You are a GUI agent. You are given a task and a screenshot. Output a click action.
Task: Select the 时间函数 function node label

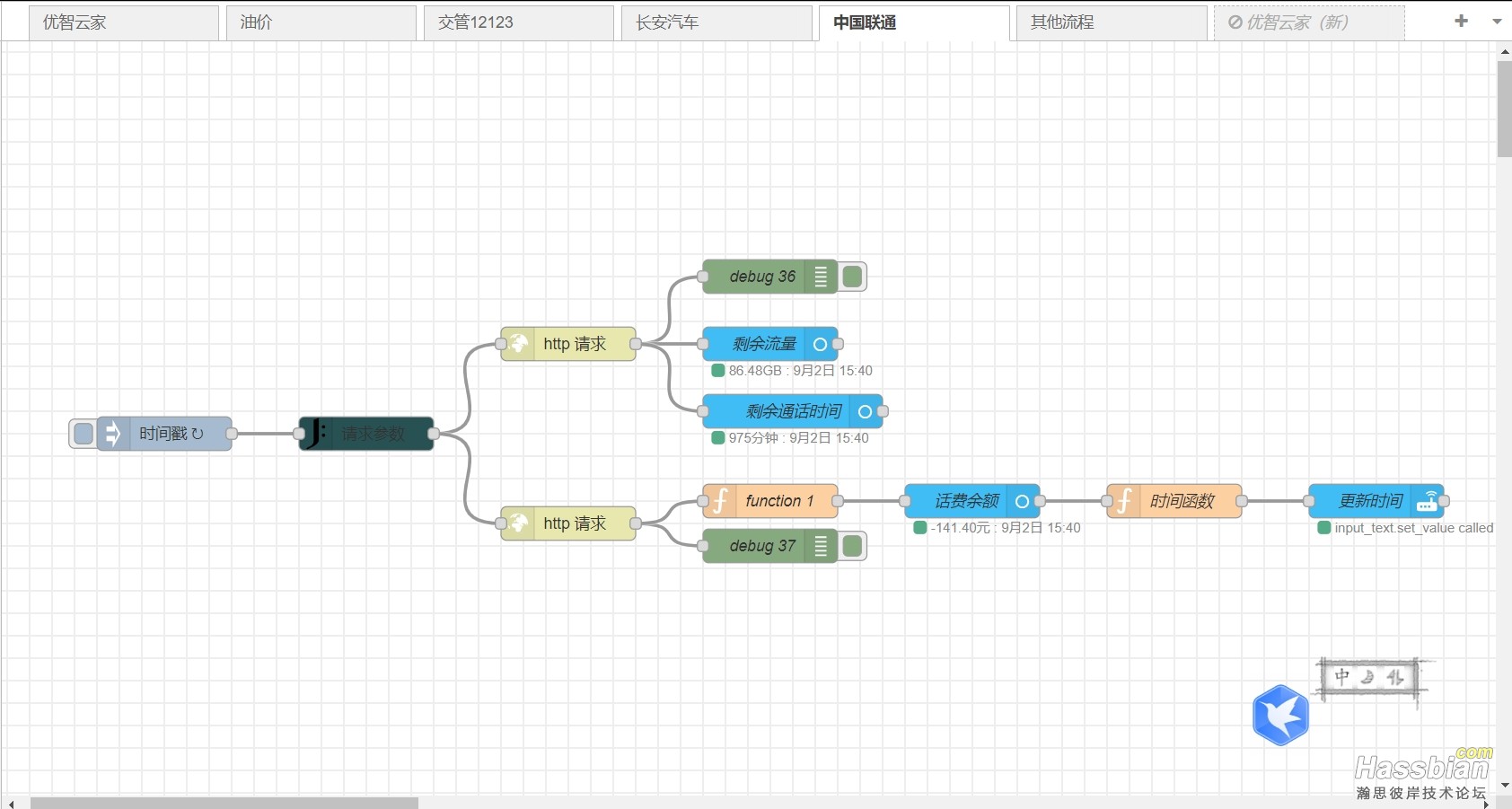pos(1182,501)
